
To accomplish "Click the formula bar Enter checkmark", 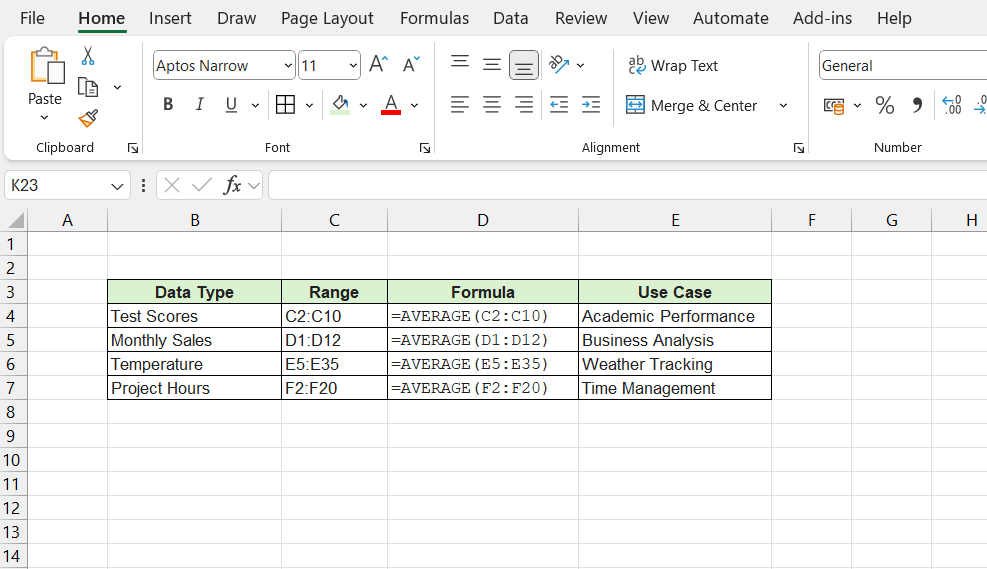I will pos(202,185).
